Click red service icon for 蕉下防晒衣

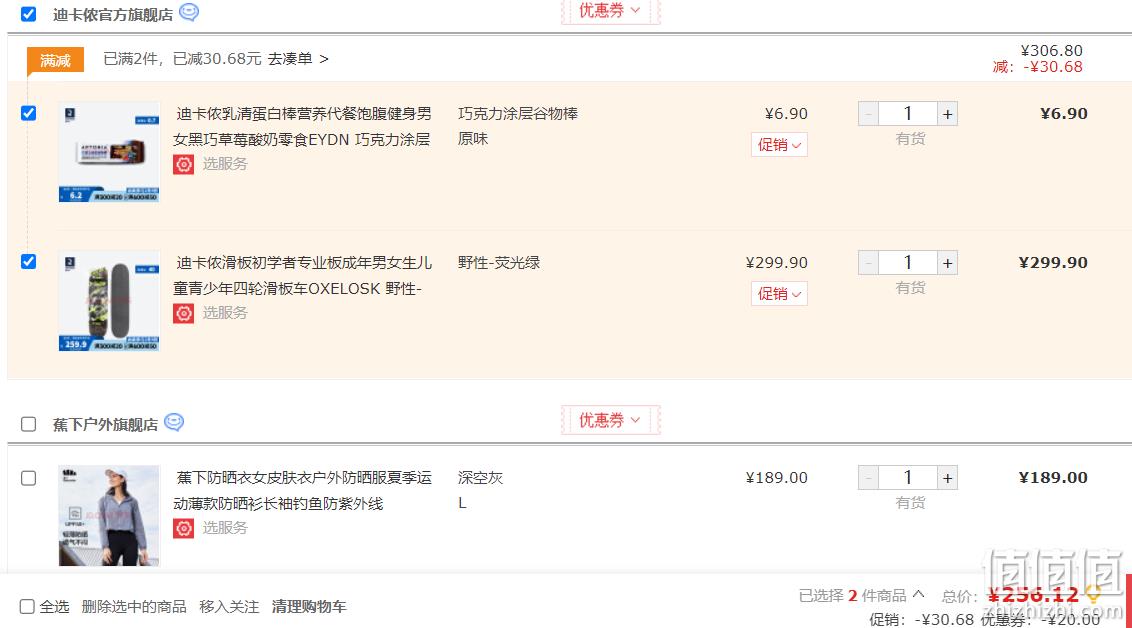coord(183,528)
